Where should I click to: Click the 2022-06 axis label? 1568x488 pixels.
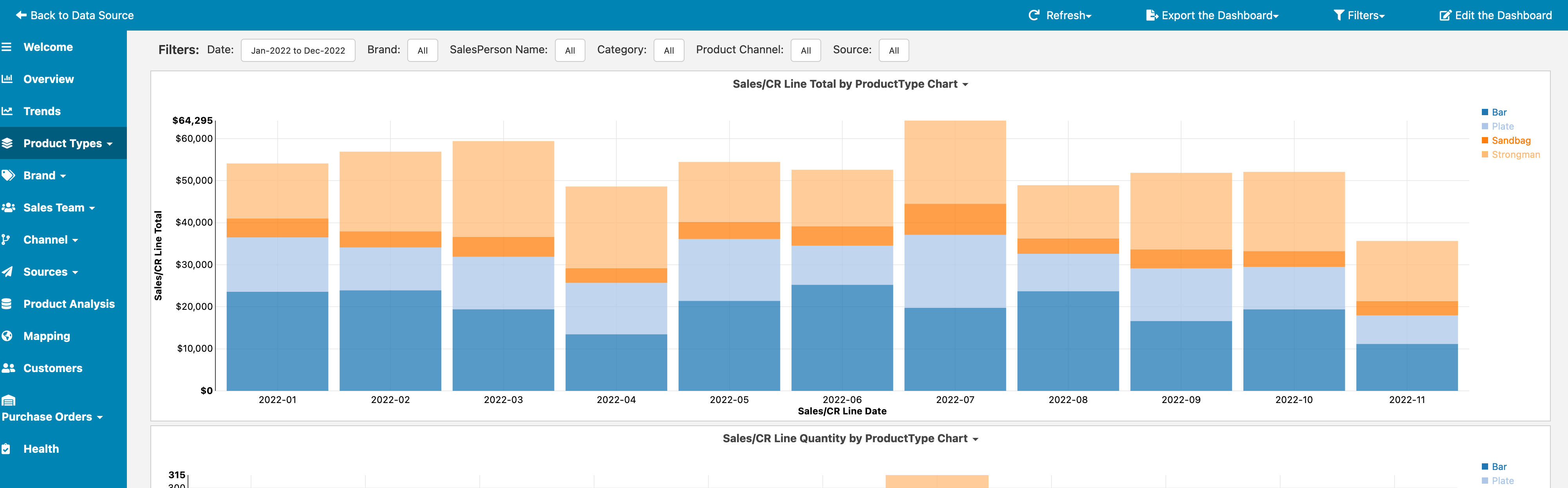pyautogui.click(x=842, y=400)
